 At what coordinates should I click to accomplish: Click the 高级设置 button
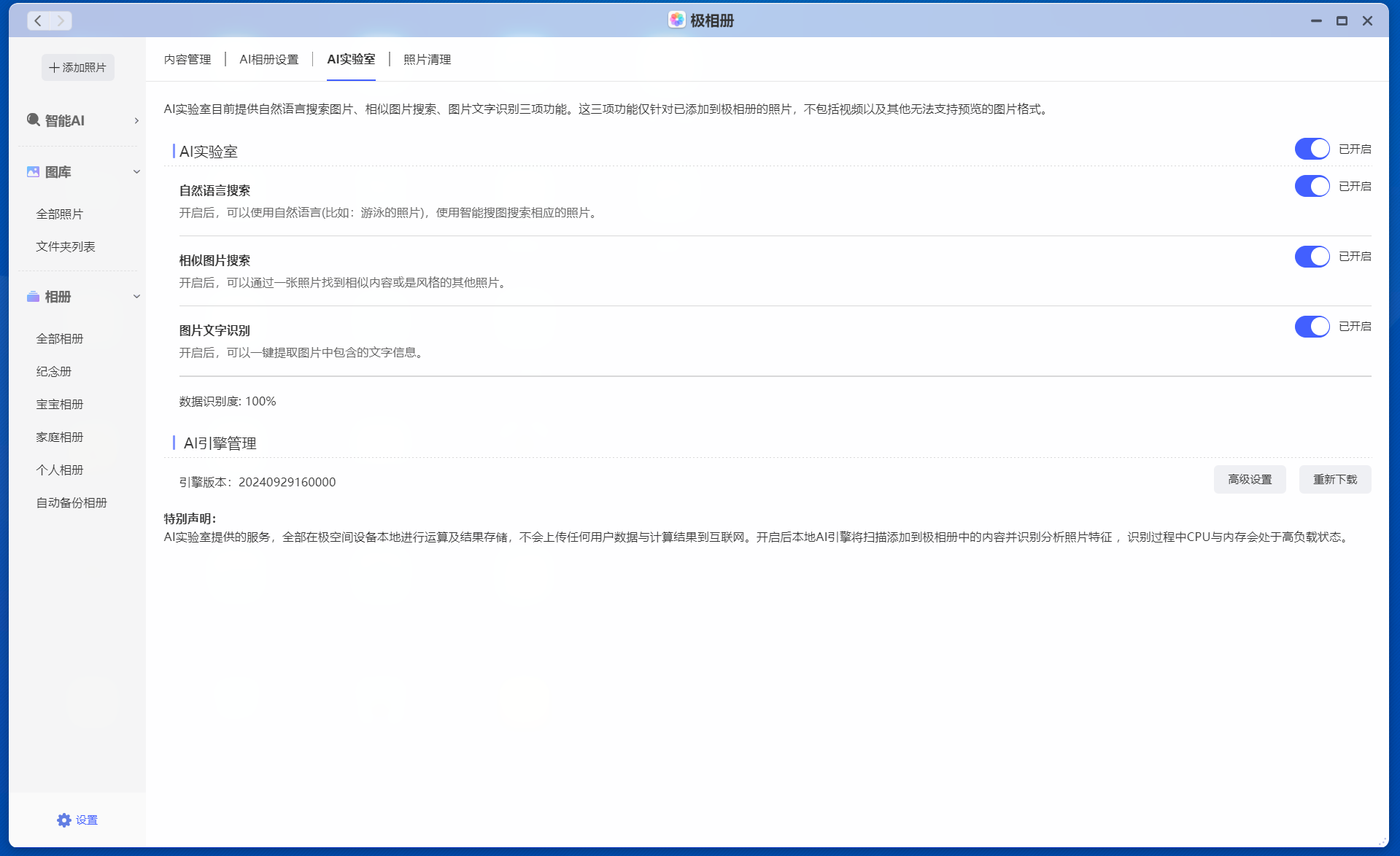point(1249,479)
